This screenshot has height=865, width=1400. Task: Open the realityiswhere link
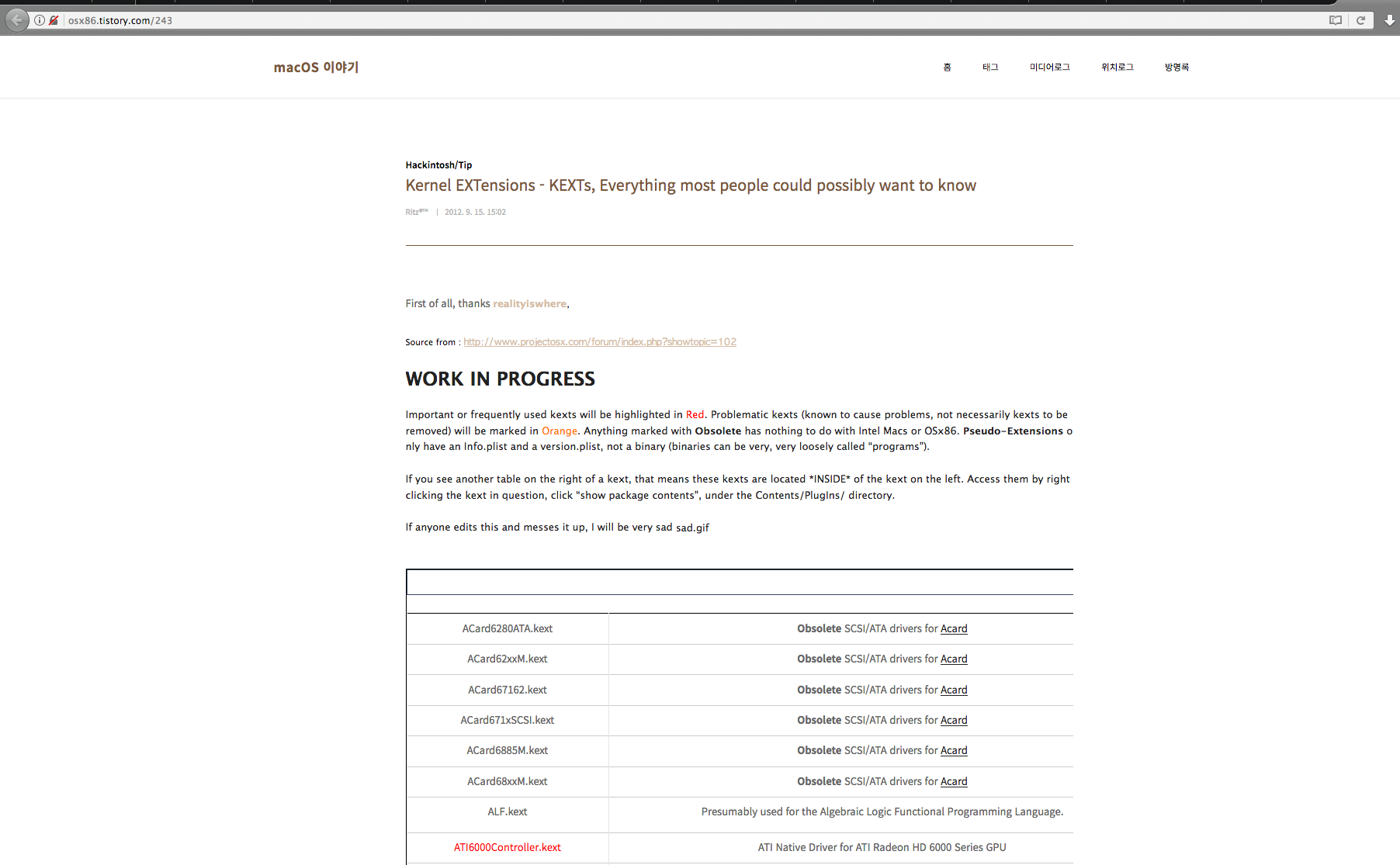click(530, 304)
